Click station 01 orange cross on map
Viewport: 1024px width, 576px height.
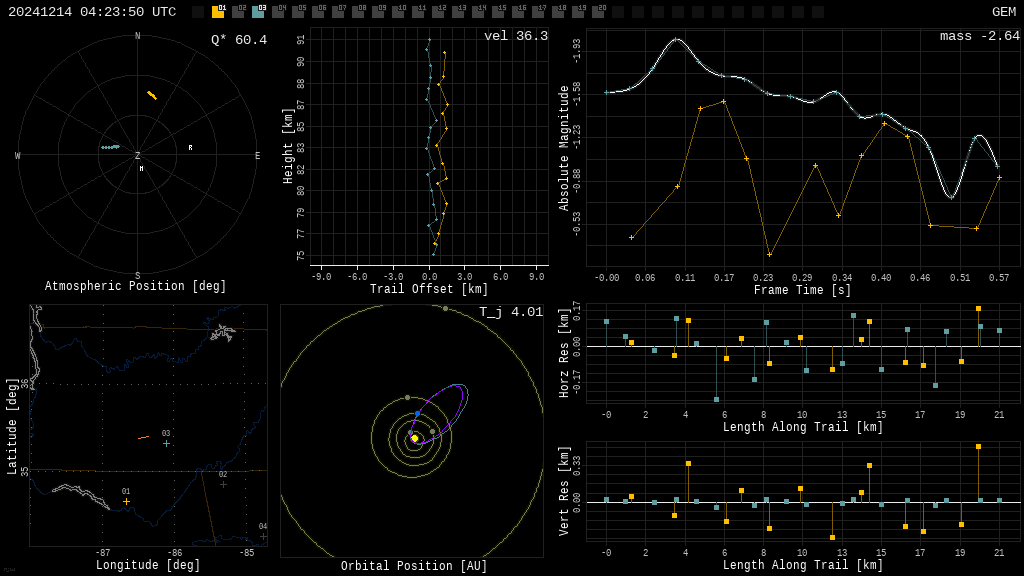(x=126, y=501)
